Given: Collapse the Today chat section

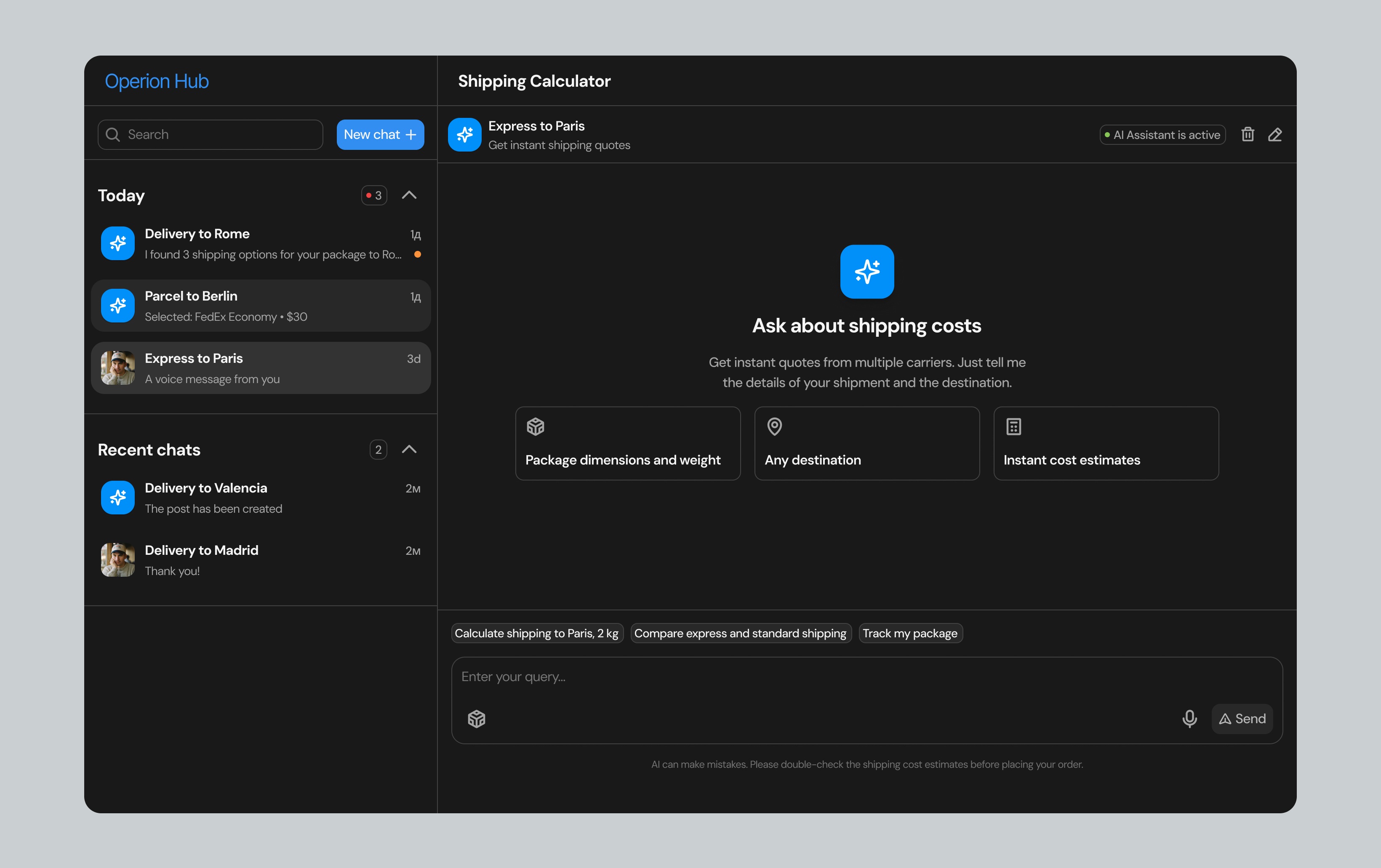Looking at the screenshot, I should click(410, 195).
